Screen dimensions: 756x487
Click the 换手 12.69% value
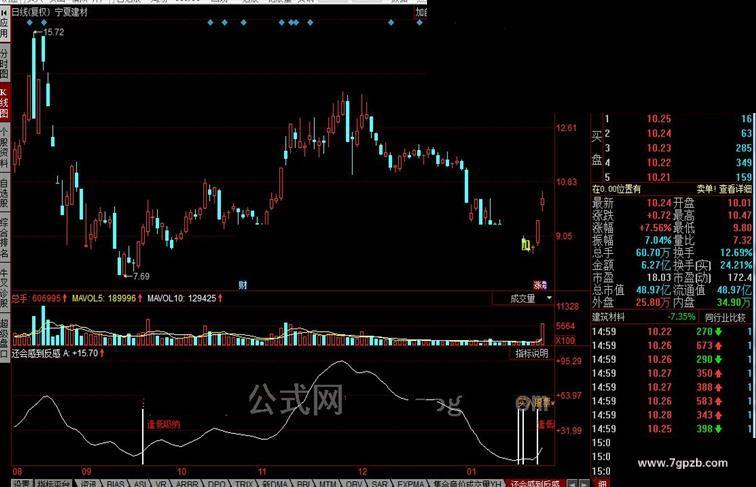(x=736, y=253)
